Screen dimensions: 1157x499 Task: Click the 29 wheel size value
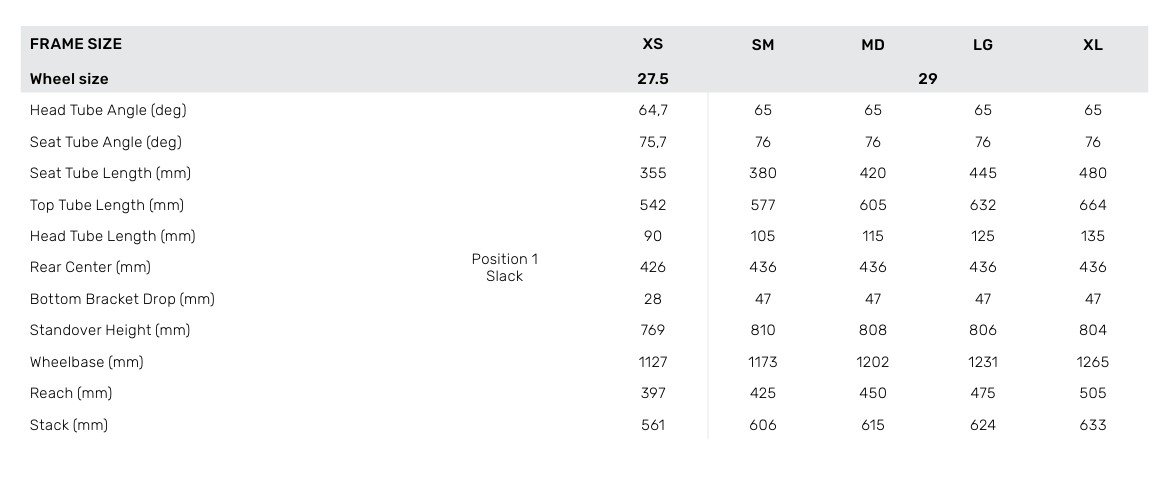[x=928, y=79]
